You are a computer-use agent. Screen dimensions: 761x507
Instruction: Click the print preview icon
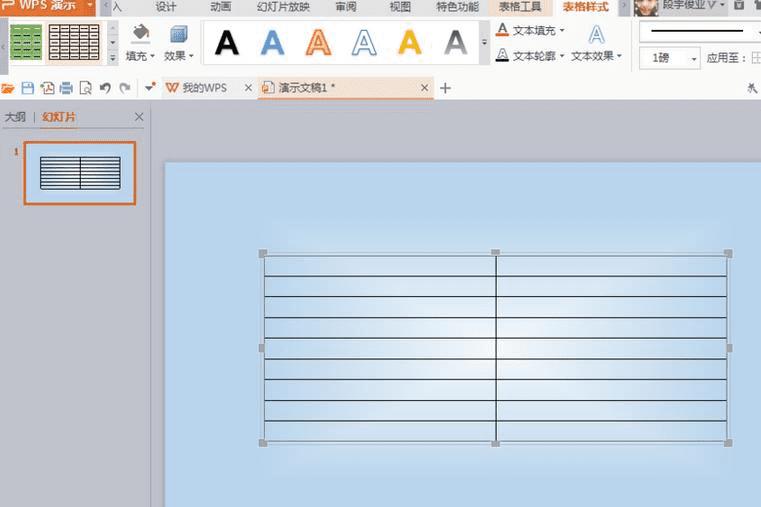click(85, 88)
